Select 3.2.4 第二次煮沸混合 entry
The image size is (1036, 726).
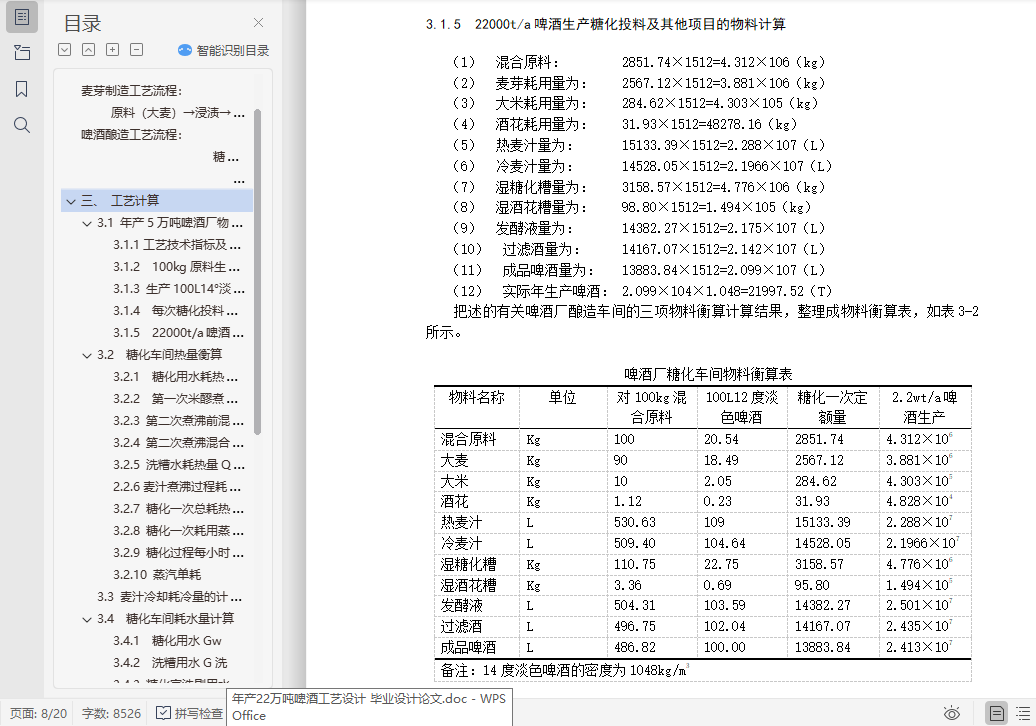click(x=178, y=443)
